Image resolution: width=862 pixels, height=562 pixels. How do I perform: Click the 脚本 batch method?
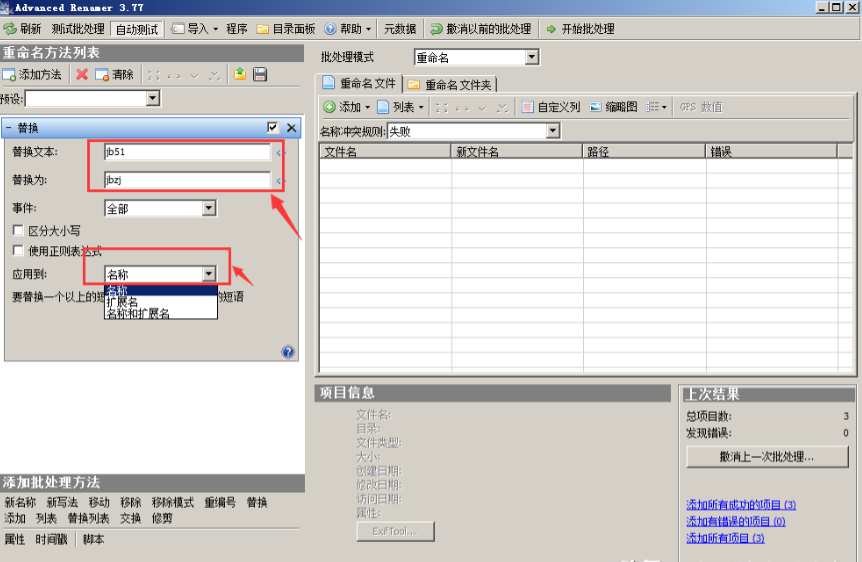[93, 539]
